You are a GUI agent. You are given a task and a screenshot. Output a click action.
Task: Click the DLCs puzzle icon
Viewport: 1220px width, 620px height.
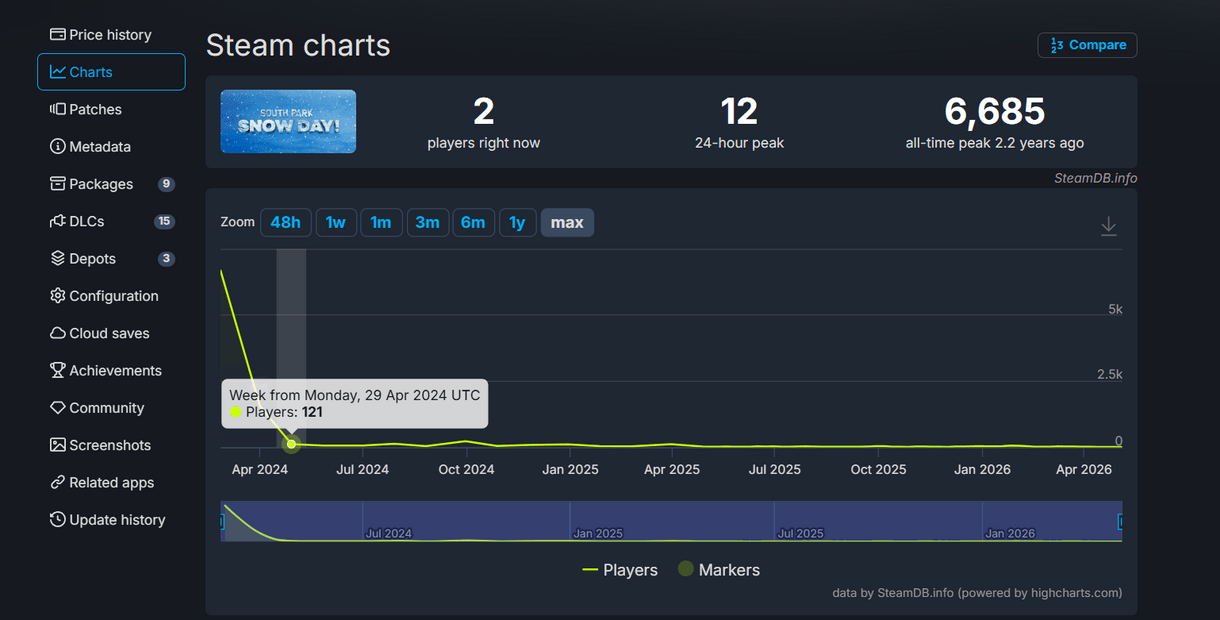(58, 221)
